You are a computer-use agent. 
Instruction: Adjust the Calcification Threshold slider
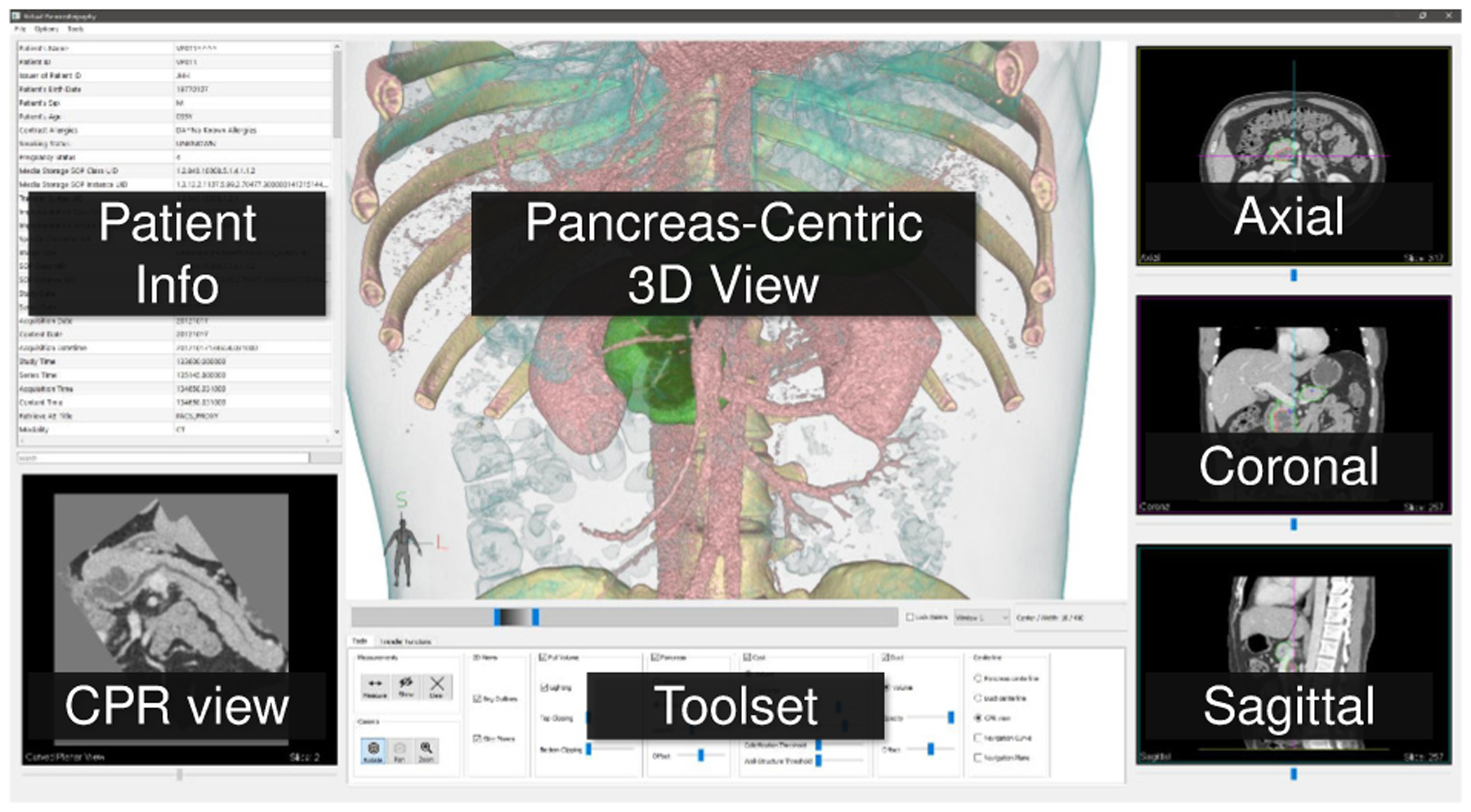[x=819, y=745]
